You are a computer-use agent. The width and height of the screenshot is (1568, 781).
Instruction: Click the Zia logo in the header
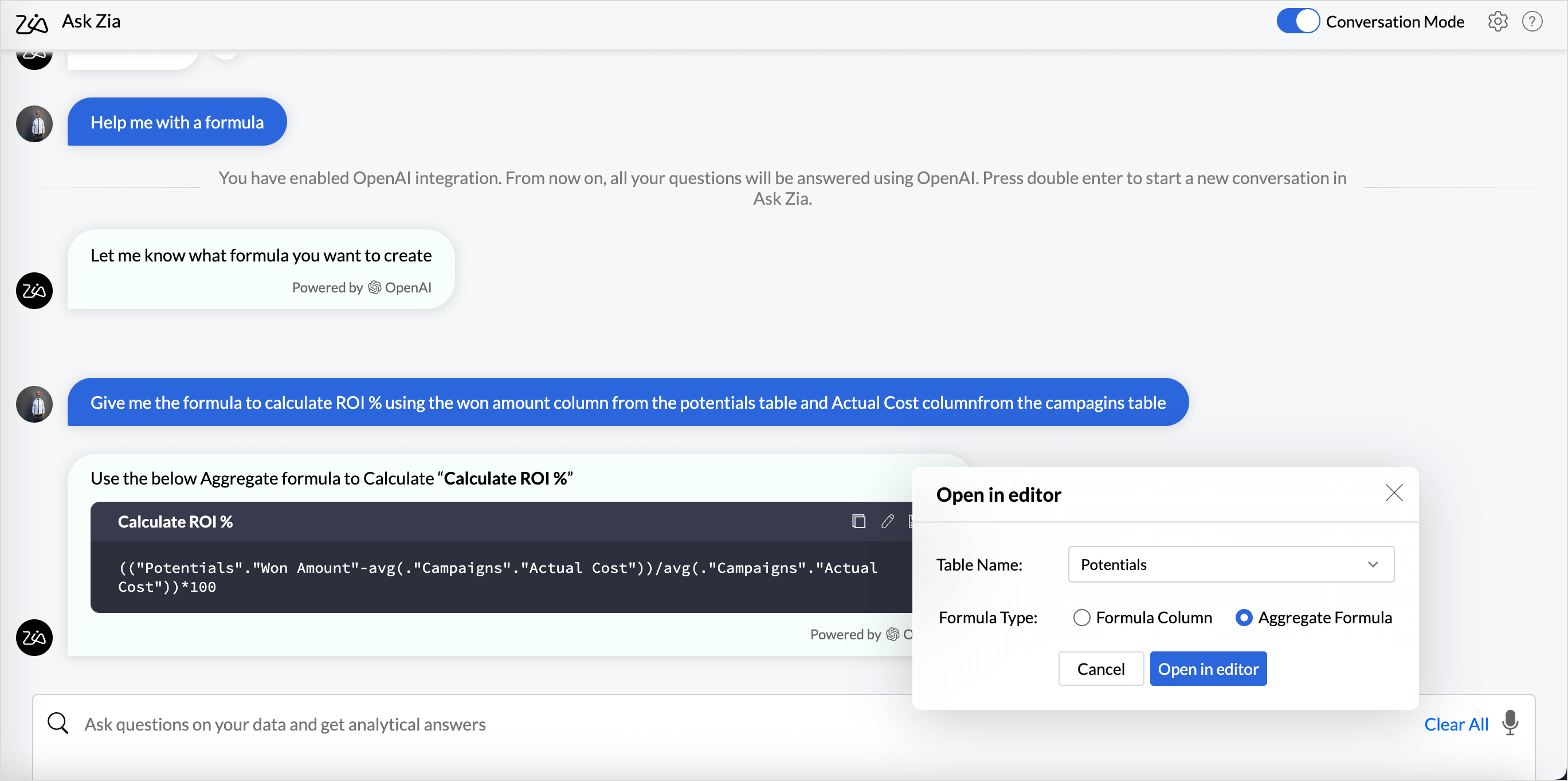[32, 23]
